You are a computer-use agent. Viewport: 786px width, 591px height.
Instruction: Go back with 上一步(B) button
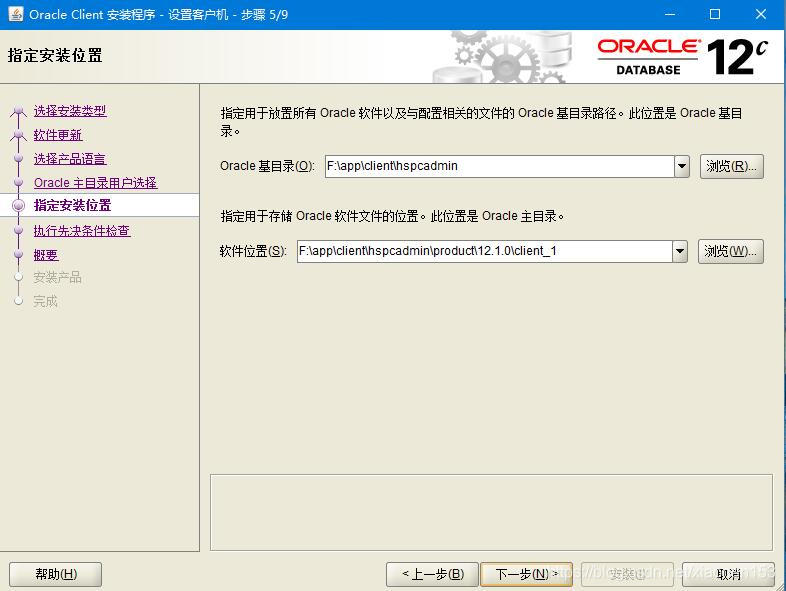point(432,574)
